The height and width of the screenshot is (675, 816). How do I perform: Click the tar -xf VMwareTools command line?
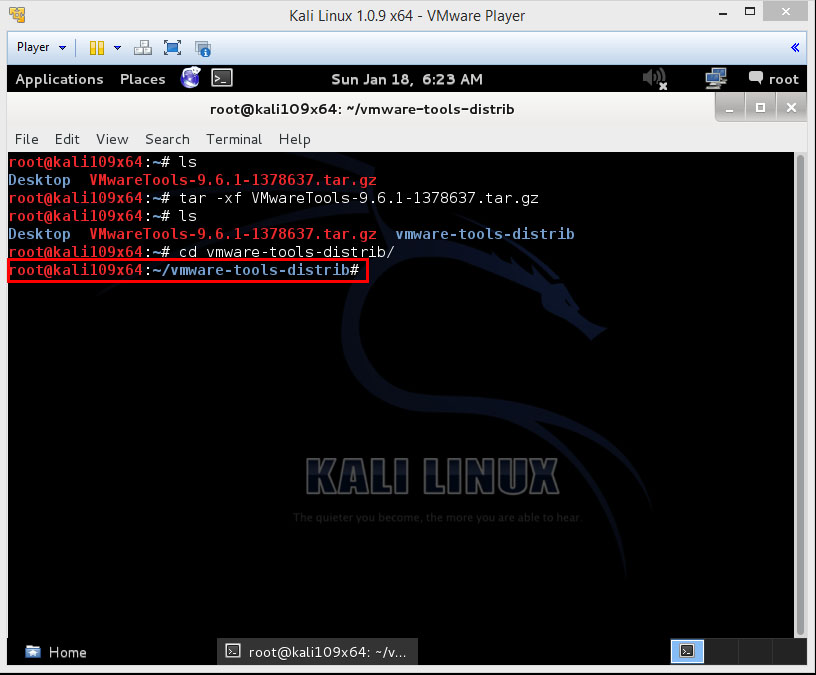(359, 198)
